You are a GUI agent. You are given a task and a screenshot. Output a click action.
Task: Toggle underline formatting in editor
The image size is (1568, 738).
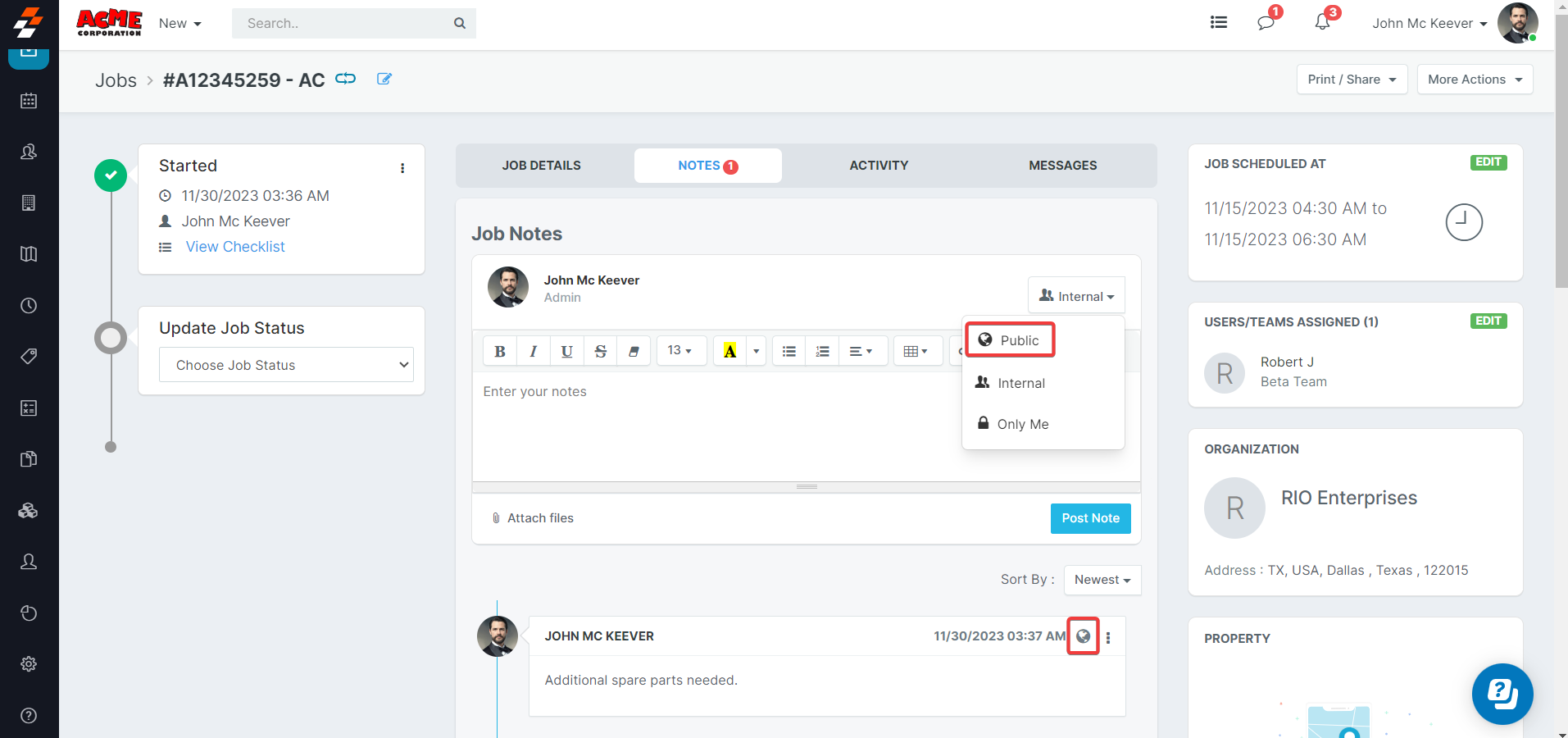click(566, 351)
